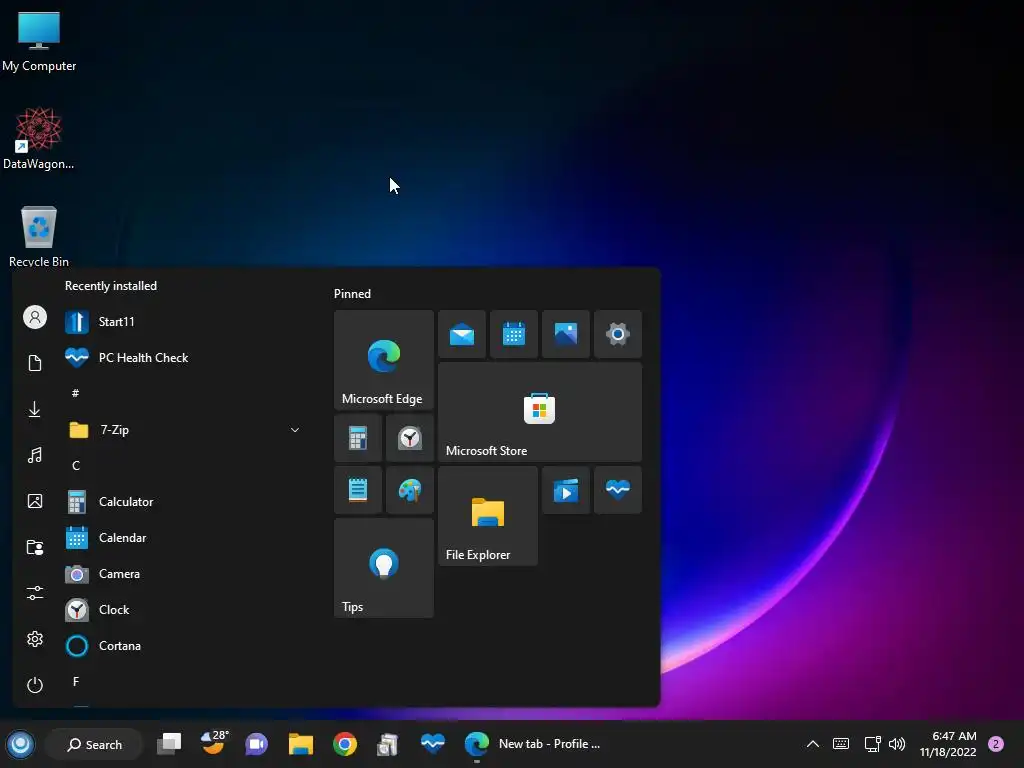The image size is (1024, 768).
Task: Open the Chat app on the taskbar
Action: [257, 744]
